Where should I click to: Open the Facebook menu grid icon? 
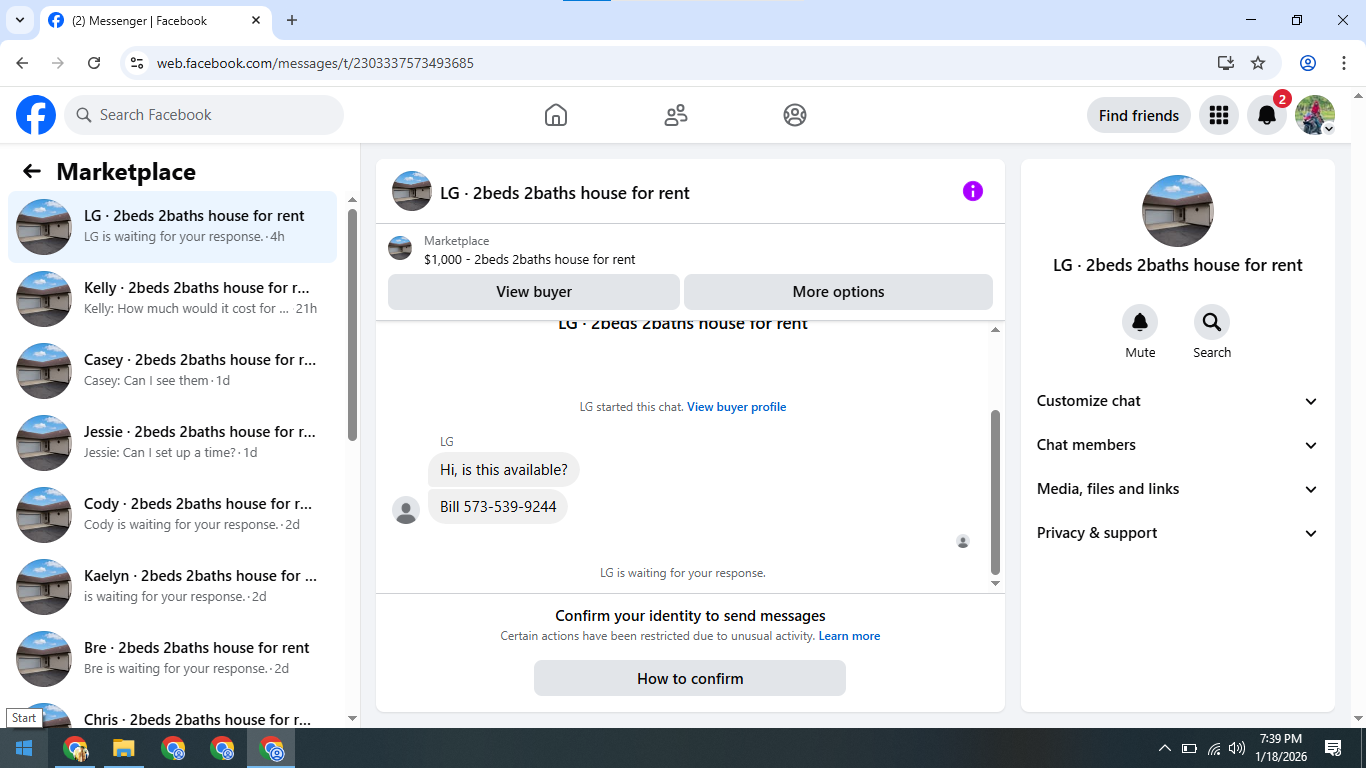[x=1218, y=115]
